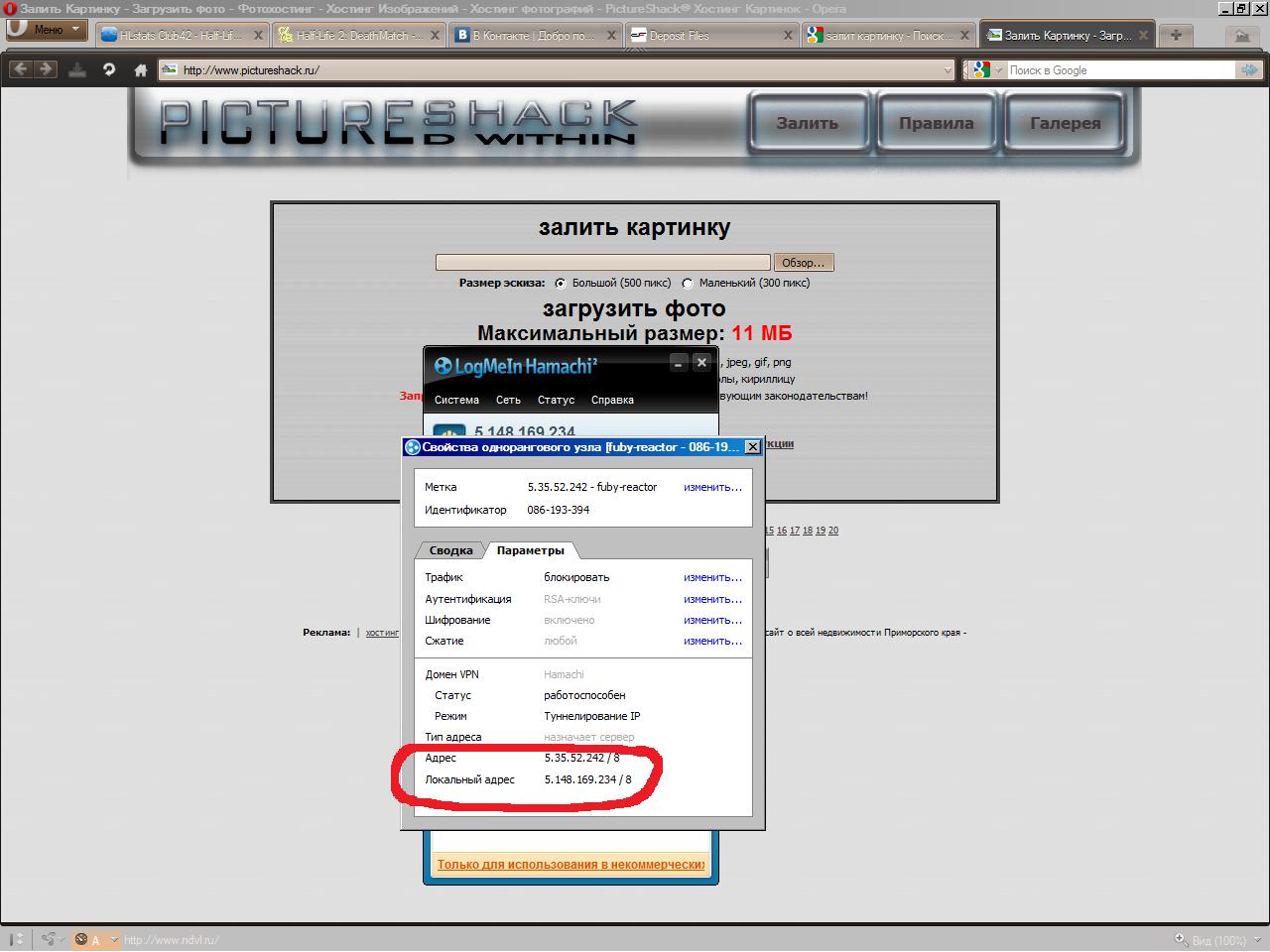Image resolution: width=1270 pixels, height=952 pixels.
Task: Minimize the LogMeIn Hamachi window
Action: 679,363
